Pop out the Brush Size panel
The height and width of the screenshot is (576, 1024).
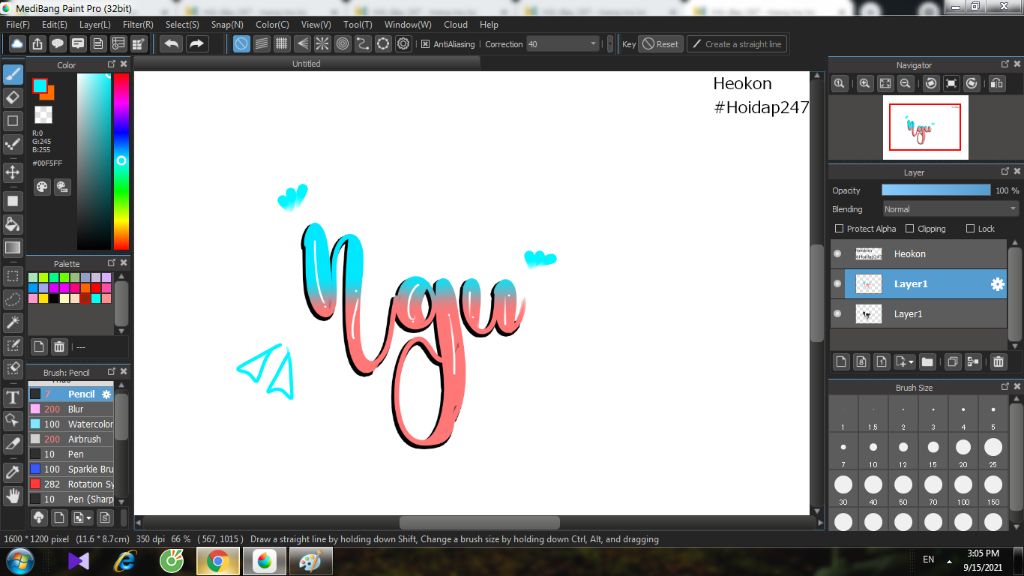1004,387
